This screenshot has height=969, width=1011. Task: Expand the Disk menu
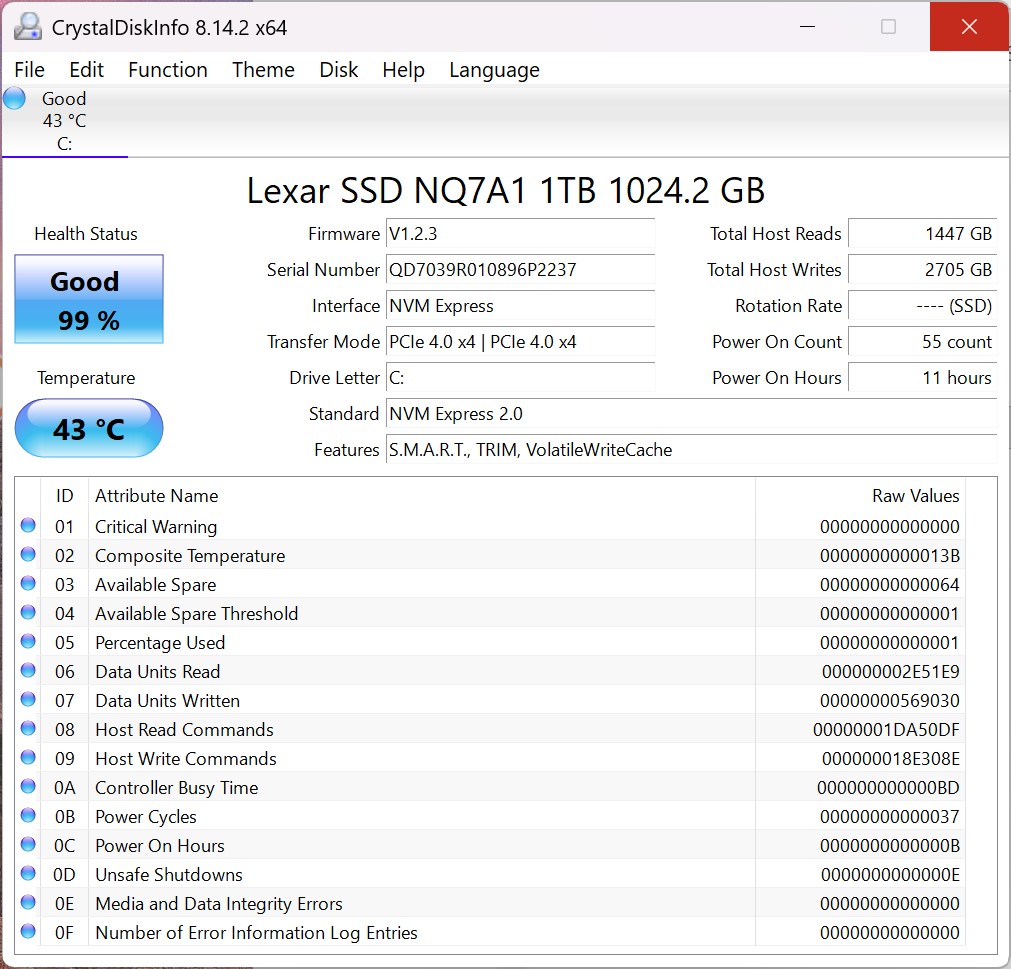click(338, 70)
